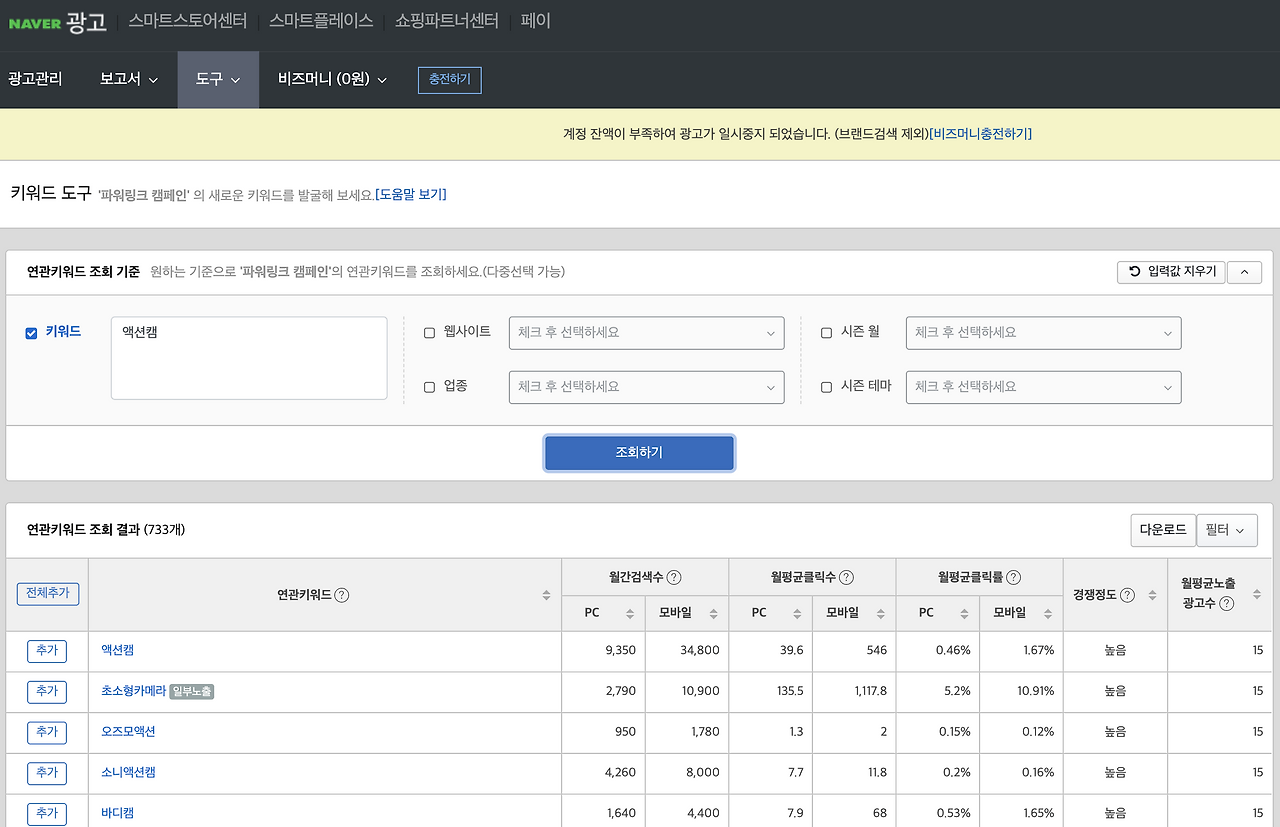Sort results by 연관키워드 column
Viewport: 1280px width, 827px height.
546,595
